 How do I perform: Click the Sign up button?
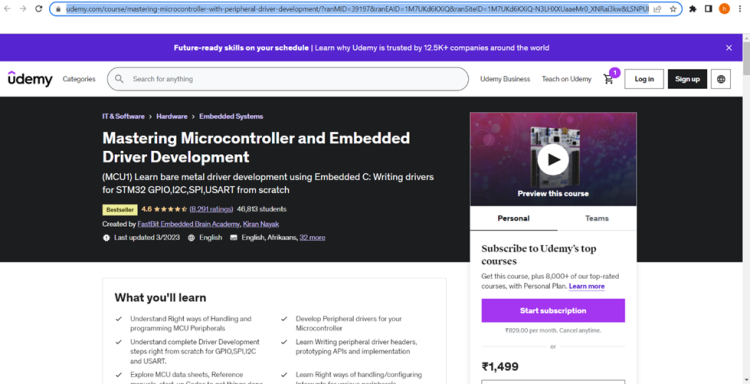pyautogui.click(x=687, y=79)
